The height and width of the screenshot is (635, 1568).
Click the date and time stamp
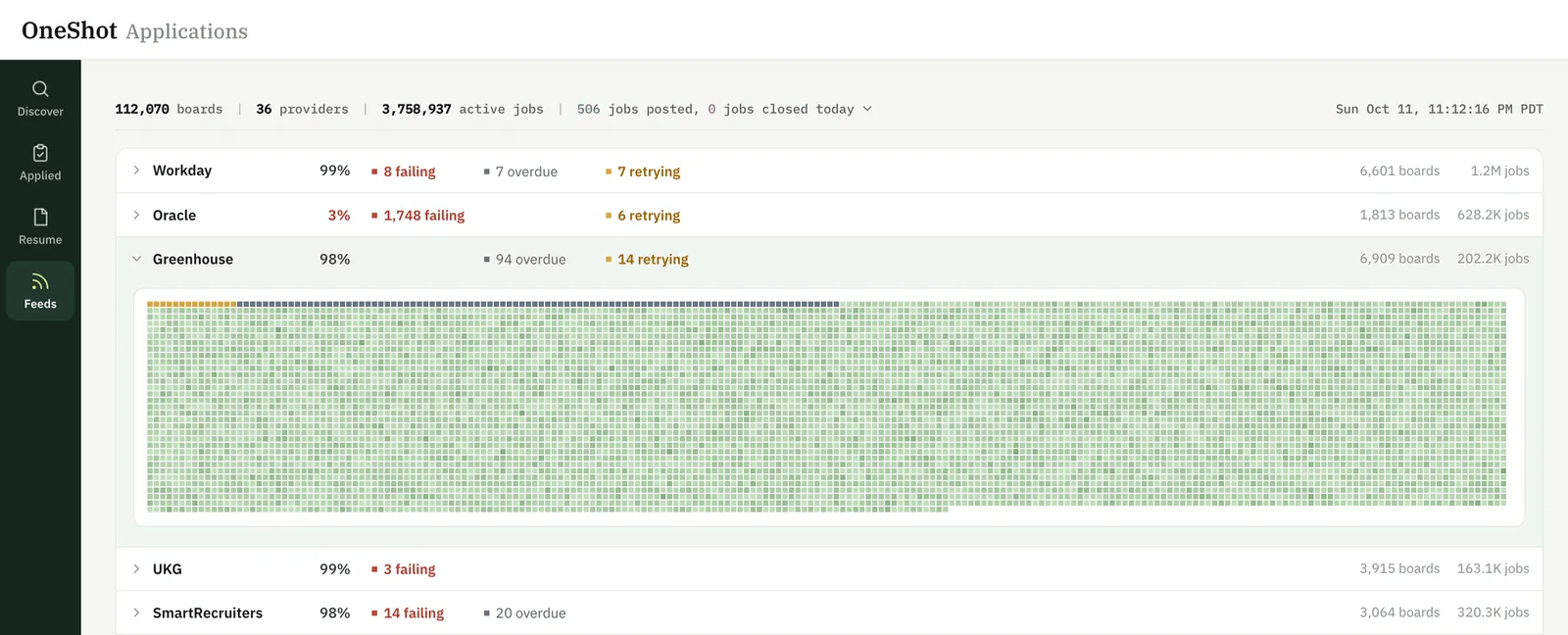[x=1439, y=109]
